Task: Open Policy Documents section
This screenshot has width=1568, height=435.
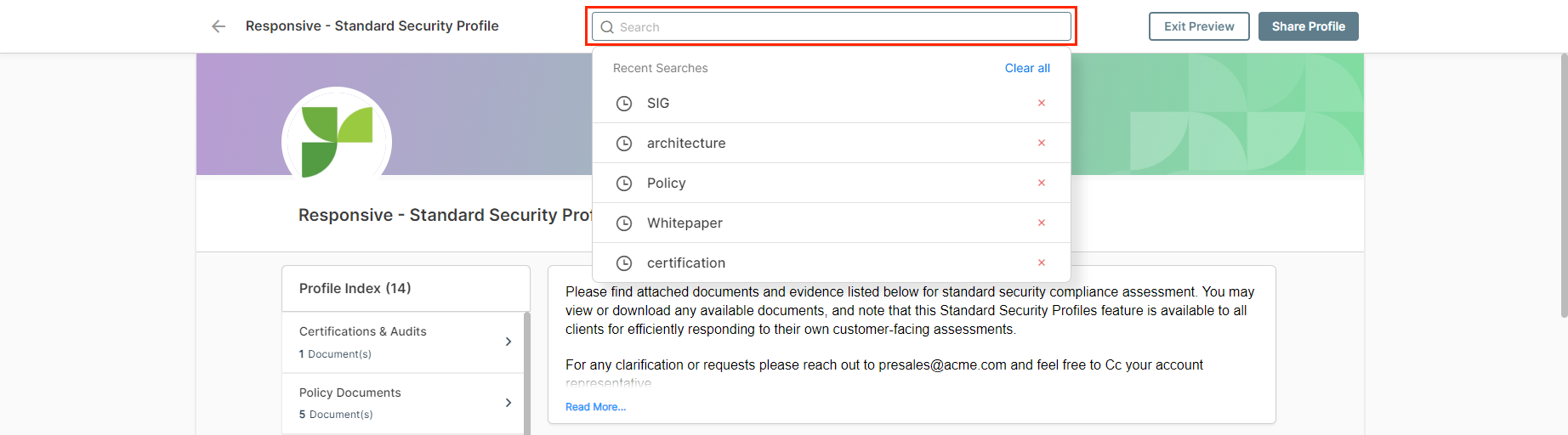Action: point(403,404)
